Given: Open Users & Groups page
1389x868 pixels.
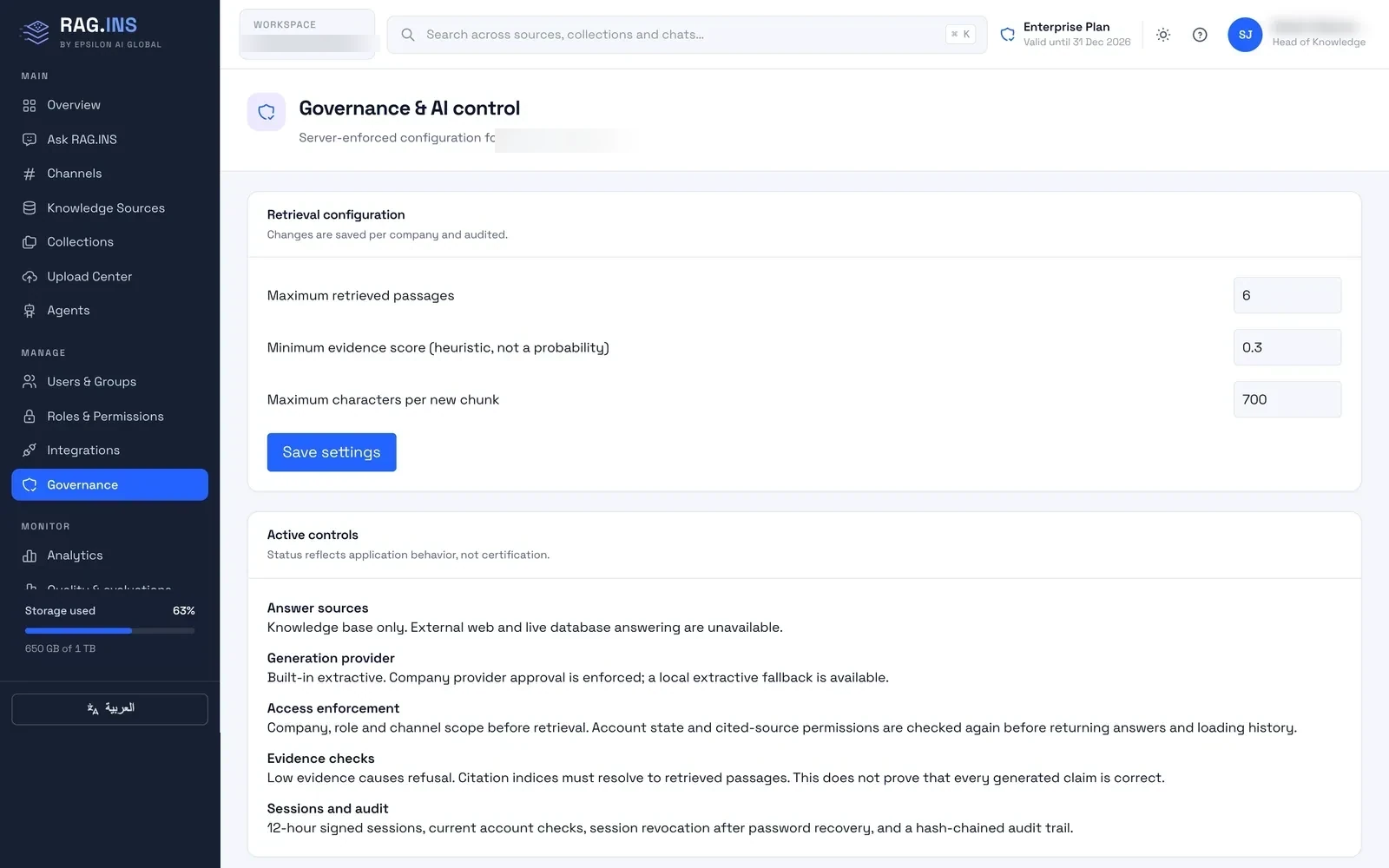Looking at the screenshot, I should point(109,382).
